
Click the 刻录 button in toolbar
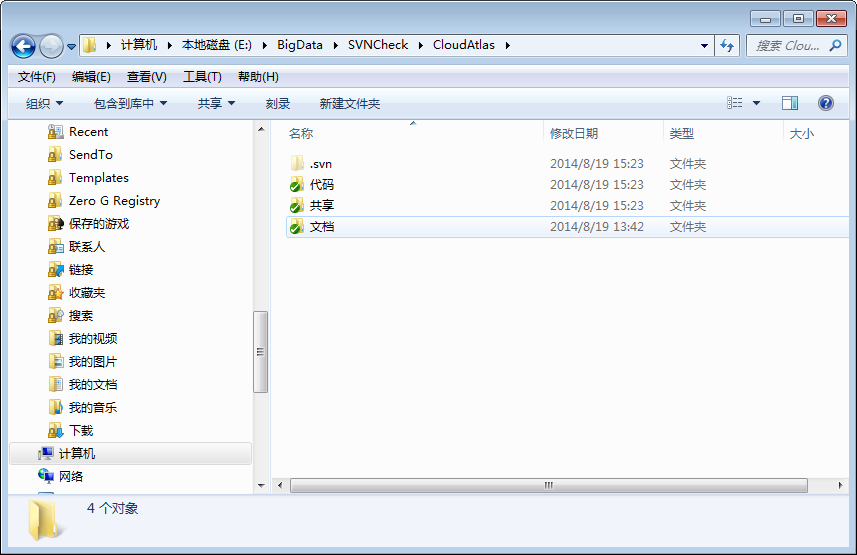(278, 104)
